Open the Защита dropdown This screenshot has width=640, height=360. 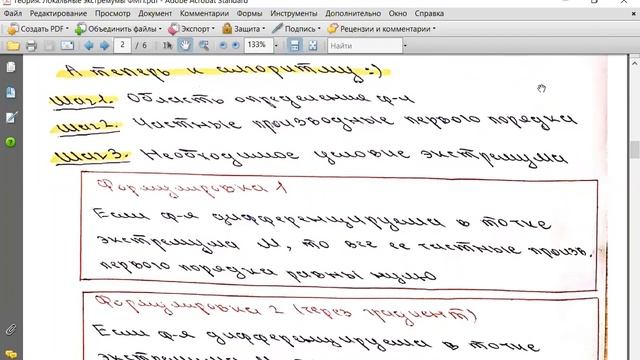[x=244, y=29]
